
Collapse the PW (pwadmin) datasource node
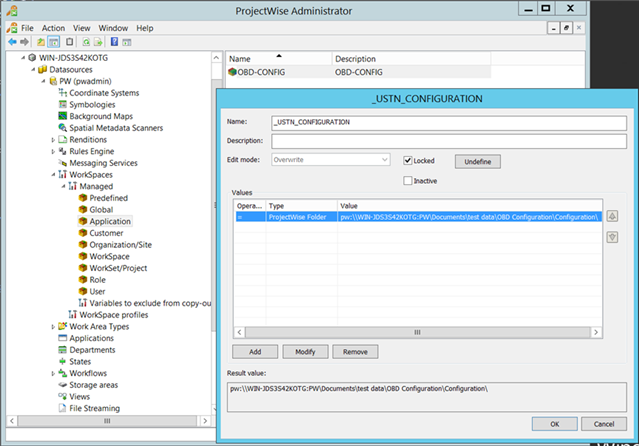click(x=43, y=81)
